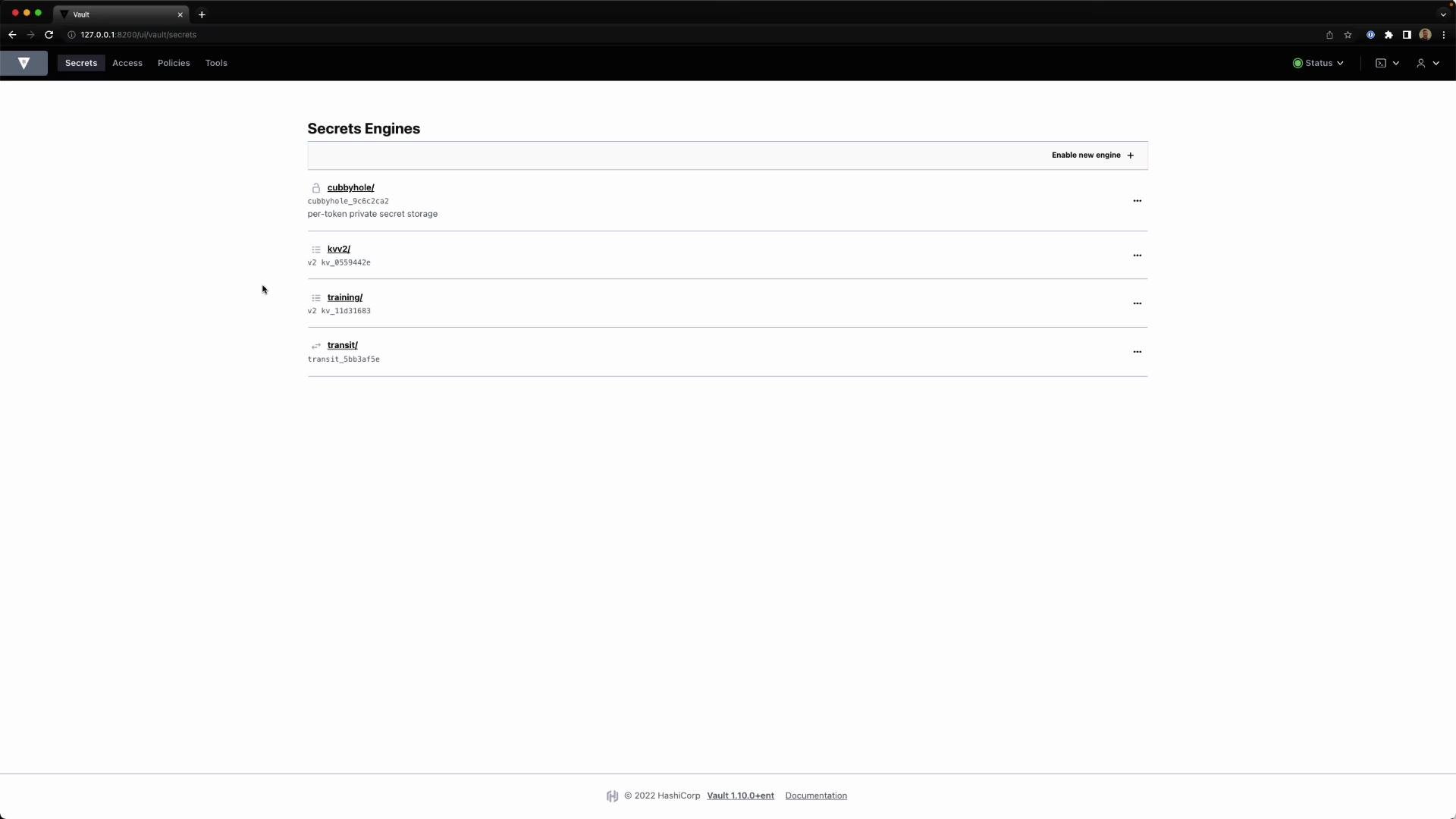Open the extensions puzzle icon
The height and width of the screenshot is (819, 1456).
click(x=1389, y=35)
